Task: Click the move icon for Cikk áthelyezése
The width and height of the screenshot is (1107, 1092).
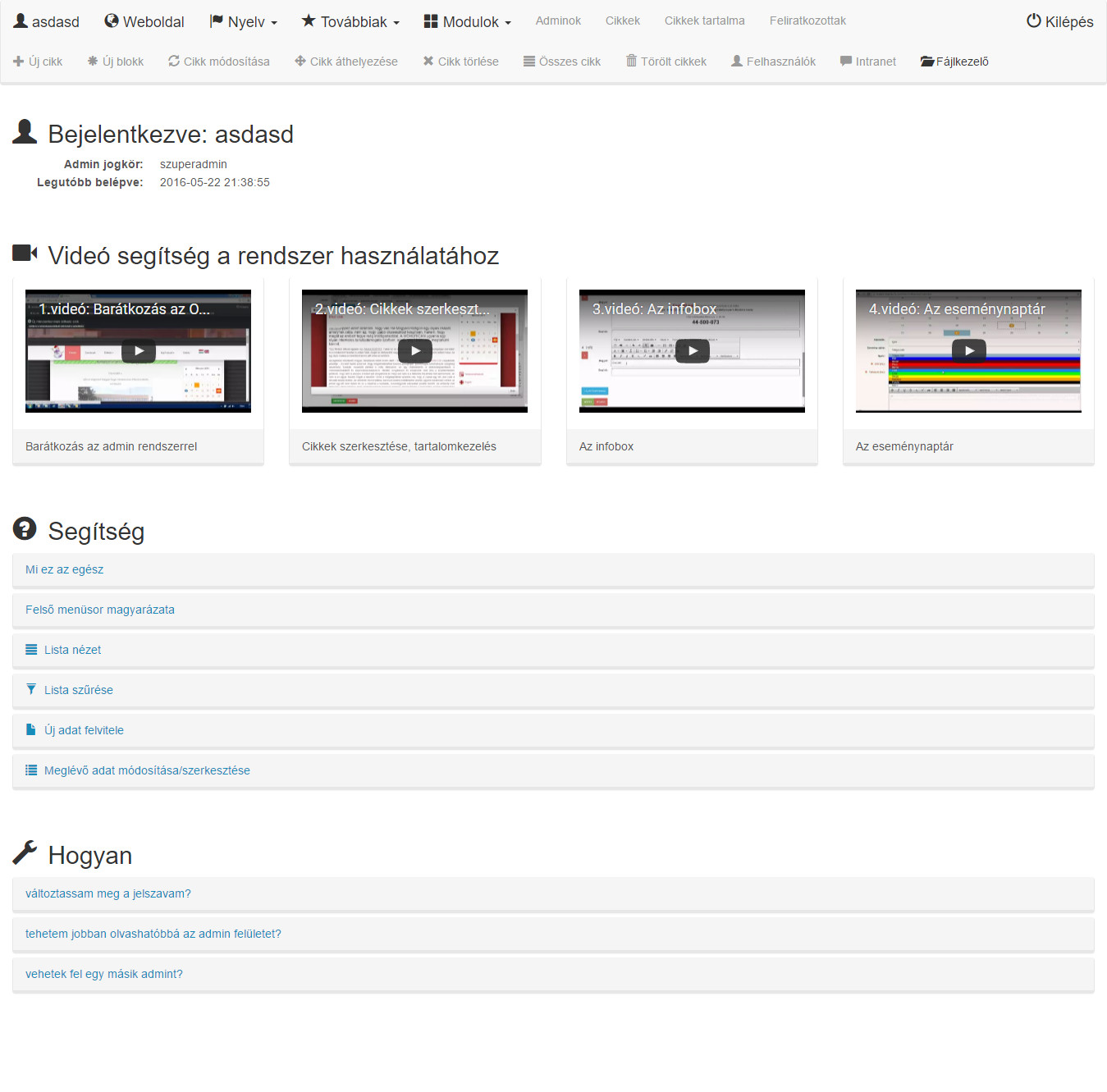Action: coord(300,62)
